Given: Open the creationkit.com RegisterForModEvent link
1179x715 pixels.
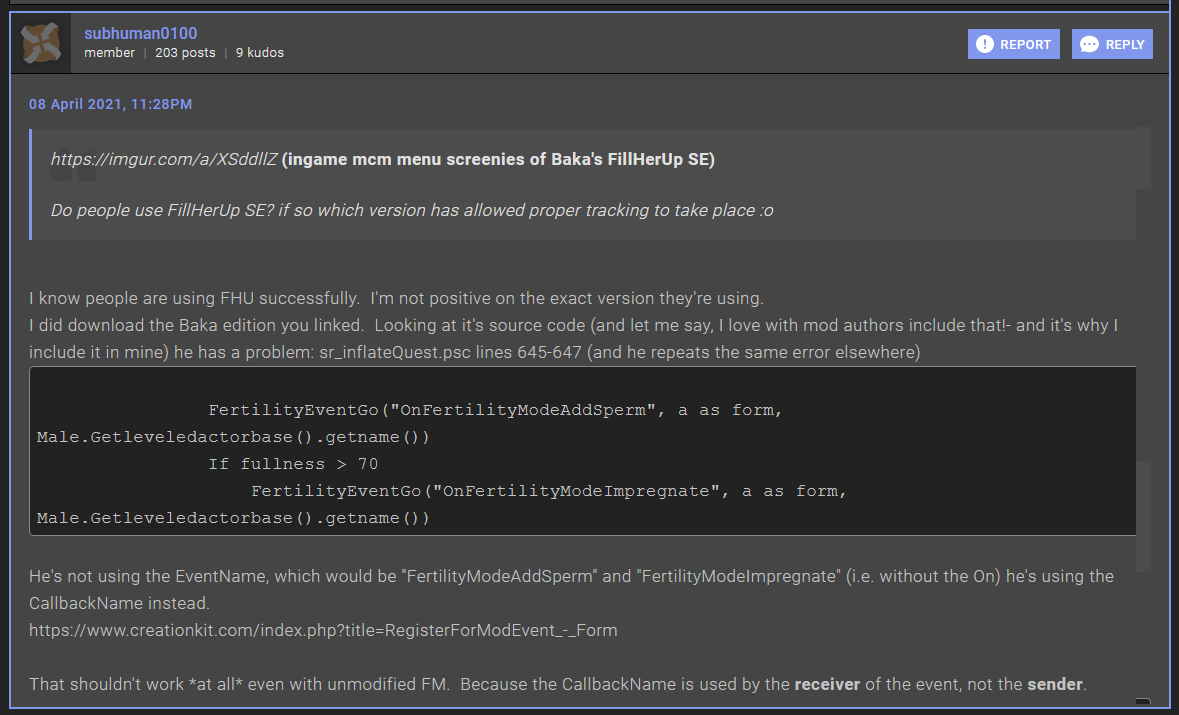Looking at the screenshot, I should pyautogui.click(x=323, y=630).
